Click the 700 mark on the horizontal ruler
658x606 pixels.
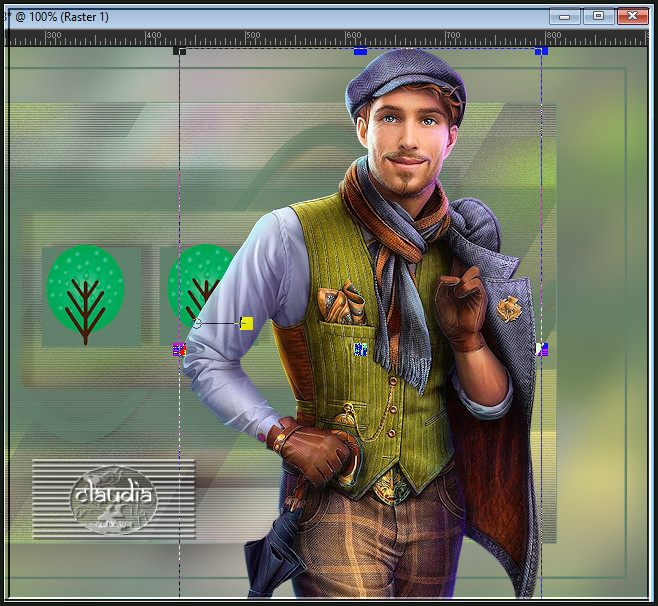tap(453, 35)
